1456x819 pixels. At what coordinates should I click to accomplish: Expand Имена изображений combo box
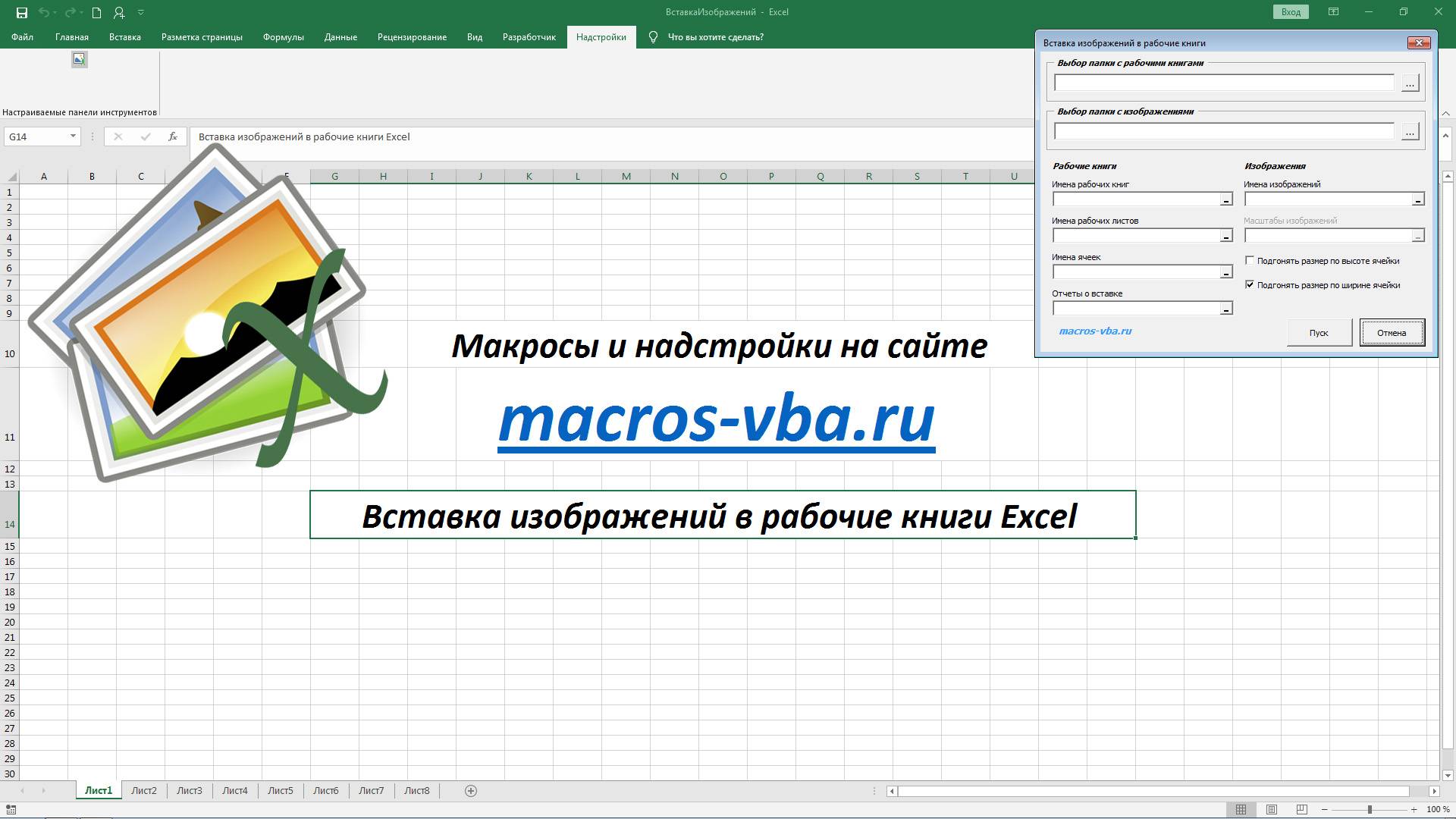(1418, 199)
